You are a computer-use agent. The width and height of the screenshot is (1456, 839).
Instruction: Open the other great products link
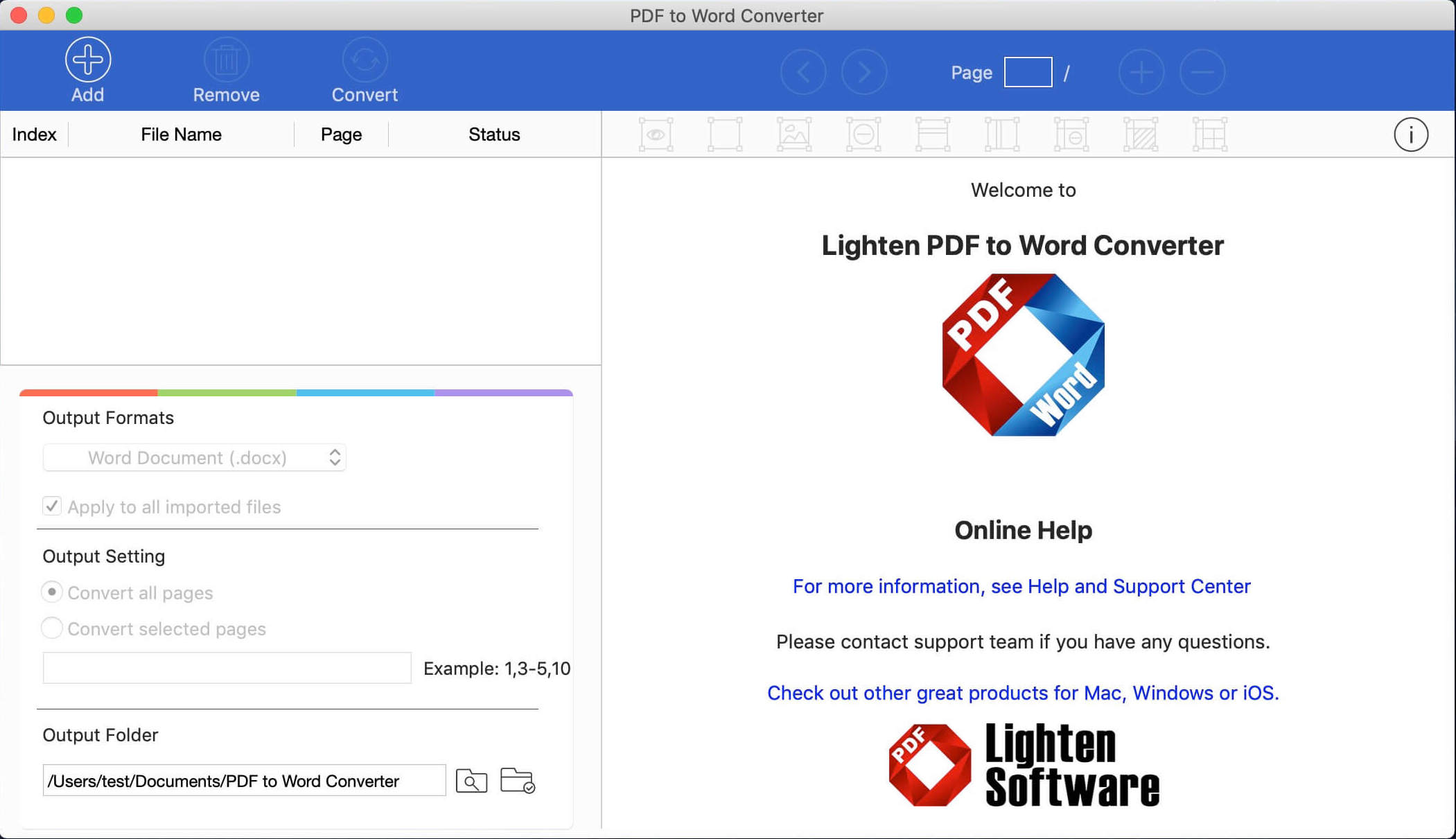(x=1023, y=693)
